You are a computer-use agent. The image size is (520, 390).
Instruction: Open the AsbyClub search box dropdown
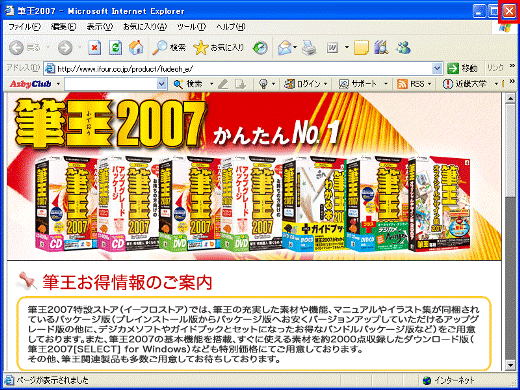[x=162, y=84]
